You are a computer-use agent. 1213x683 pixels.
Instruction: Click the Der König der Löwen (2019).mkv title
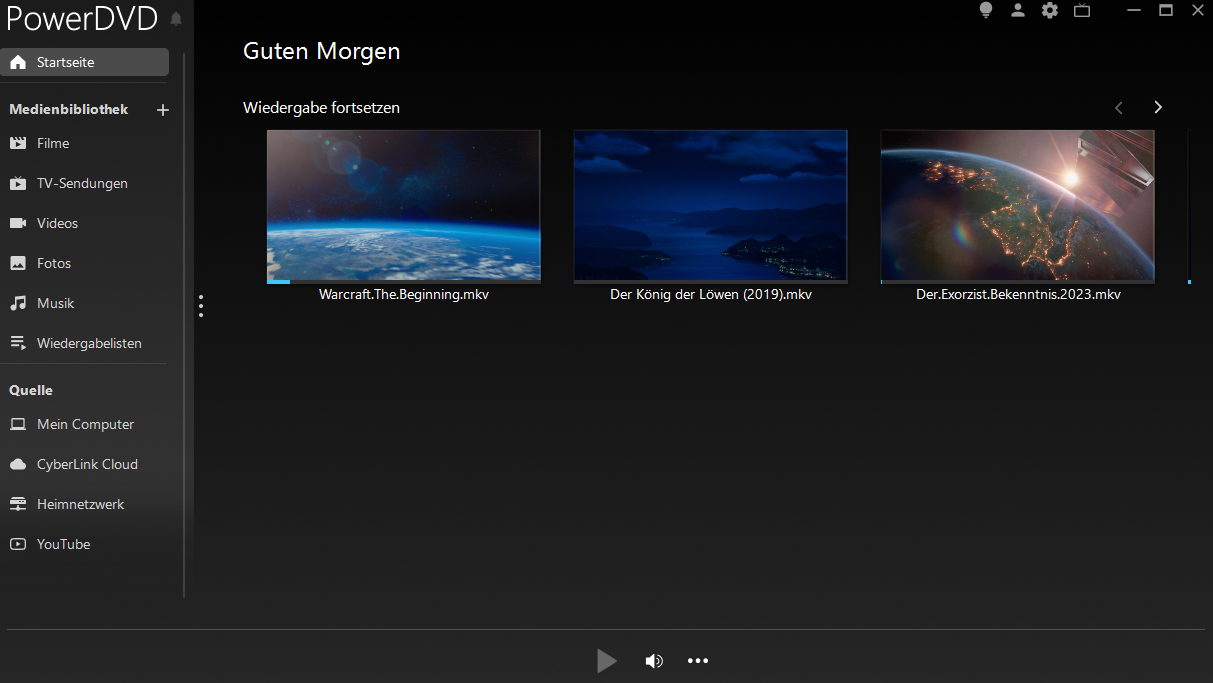pyautogui.click(x=711, y=295)
